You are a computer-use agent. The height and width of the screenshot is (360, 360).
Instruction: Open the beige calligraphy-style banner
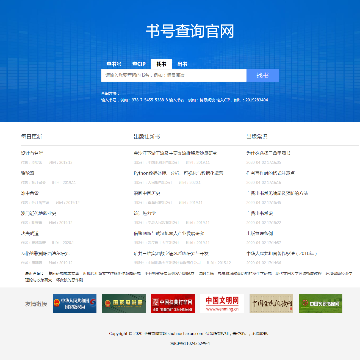271,303
